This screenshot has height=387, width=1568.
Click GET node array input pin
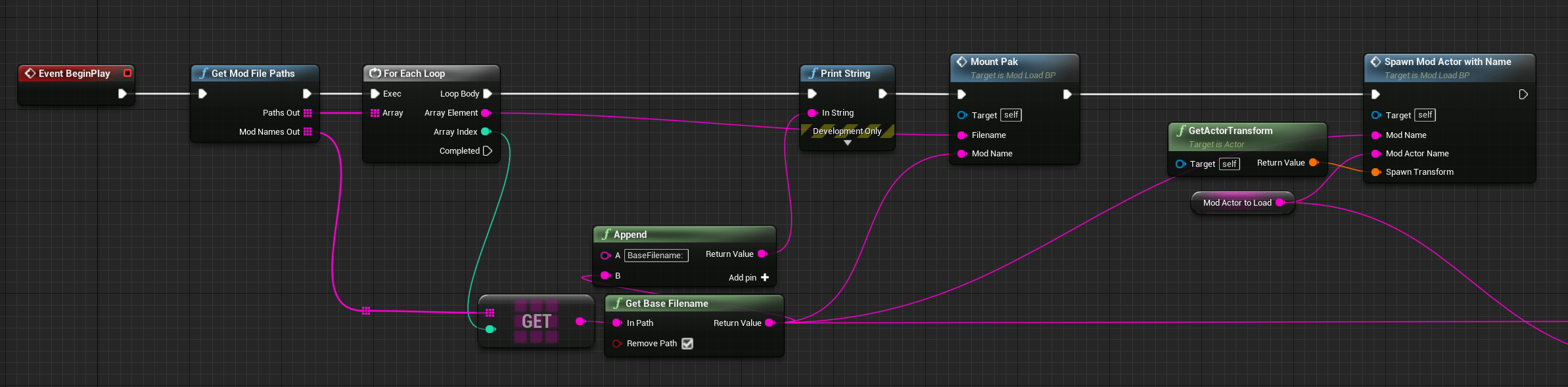tap(490, 313)
